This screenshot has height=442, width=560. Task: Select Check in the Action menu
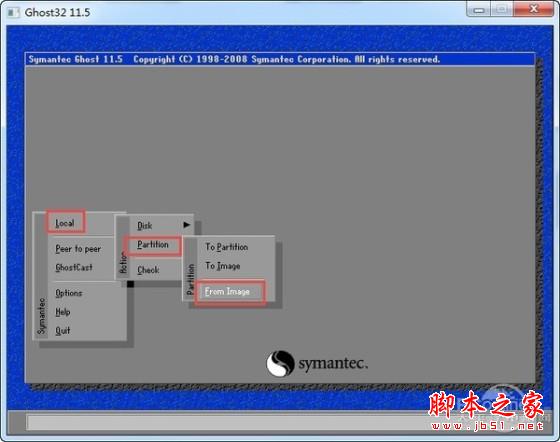click(148, 270)
